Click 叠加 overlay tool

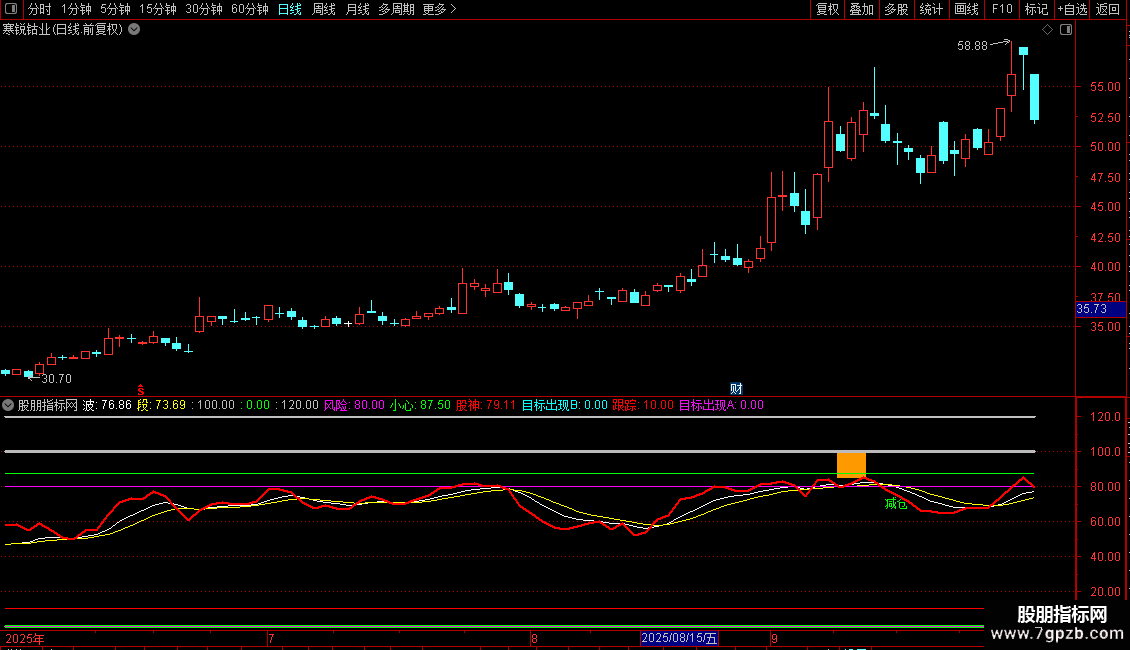[861, 9]
